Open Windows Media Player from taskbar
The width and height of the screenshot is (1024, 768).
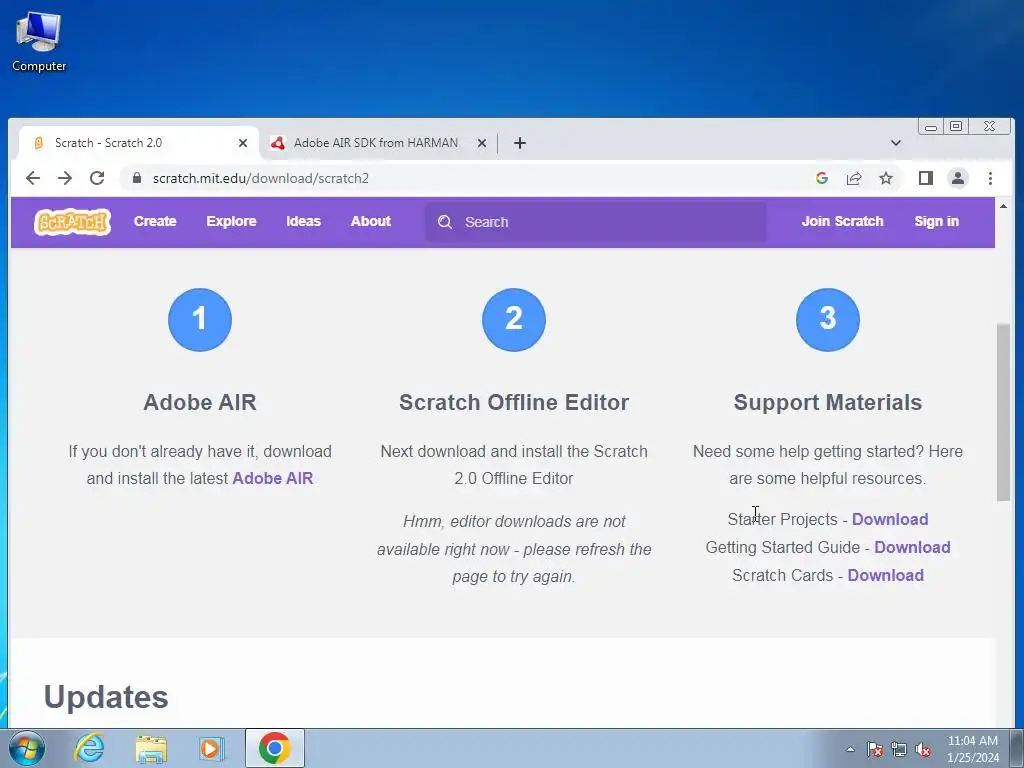pos(211,748)
